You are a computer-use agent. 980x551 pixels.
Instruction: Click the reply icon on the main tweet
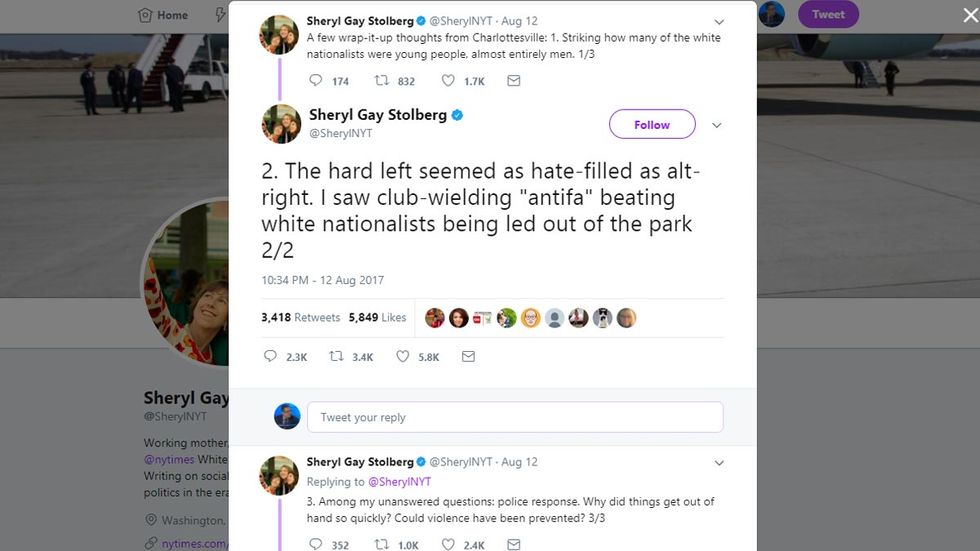pos(270,356)
